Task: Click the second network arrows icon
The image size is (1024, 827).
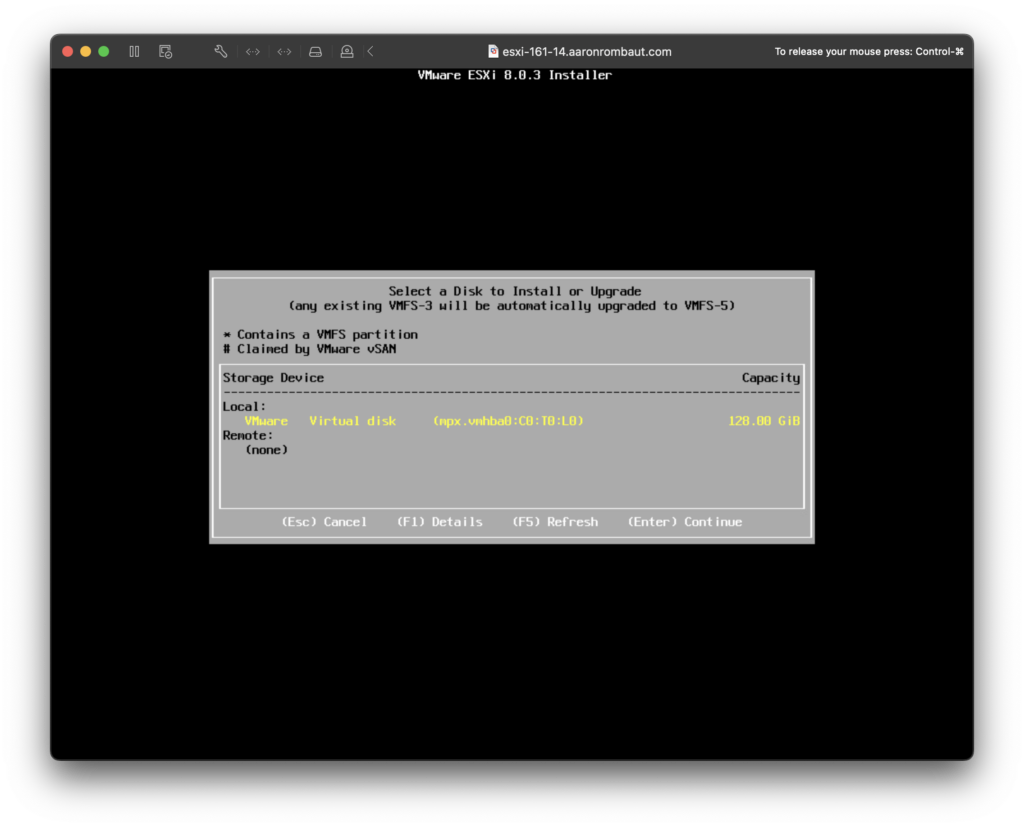Action: coord(284,51)
